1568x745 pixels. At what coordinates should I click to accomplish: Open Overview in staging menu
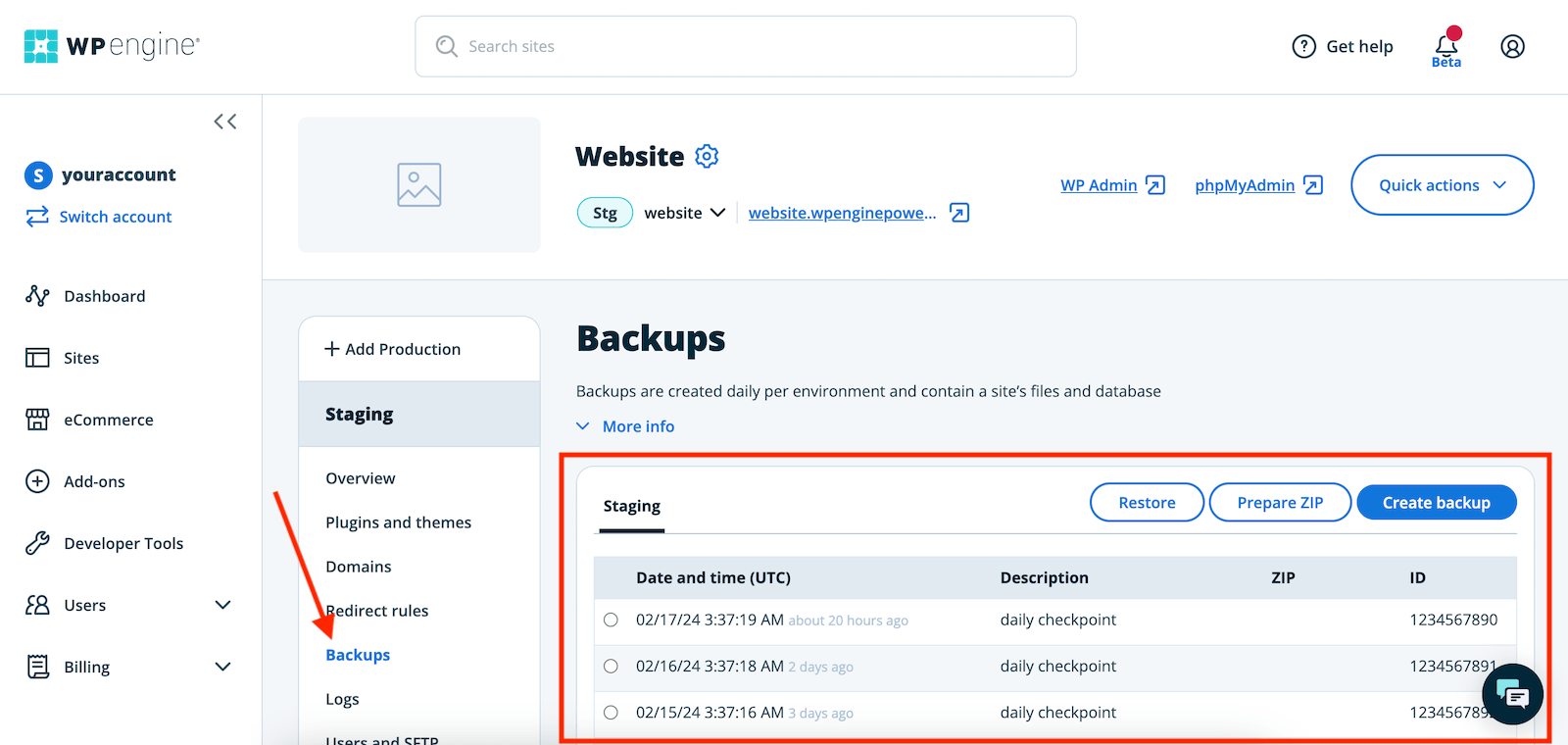tap(361, 478)
